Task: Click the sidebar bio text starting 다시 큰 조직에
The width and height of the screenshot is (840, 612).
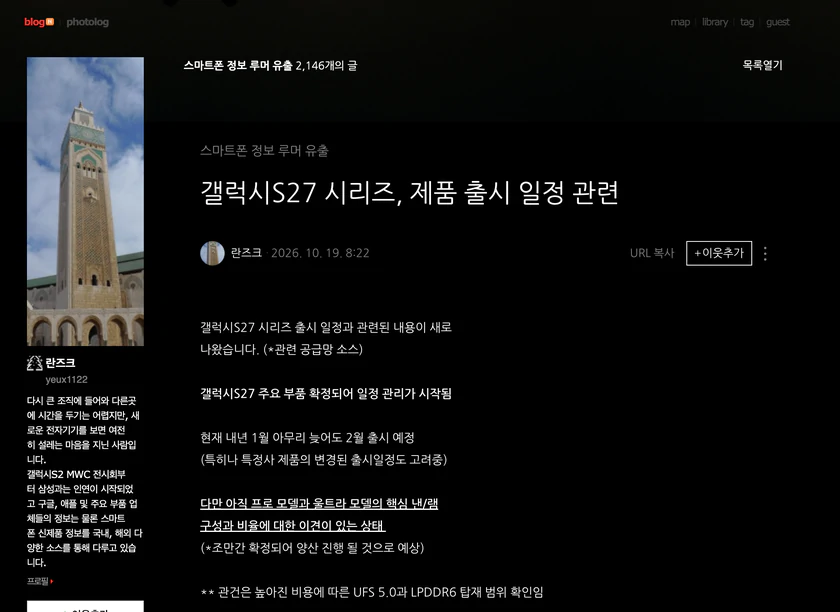Action: (x=85, y=481)
